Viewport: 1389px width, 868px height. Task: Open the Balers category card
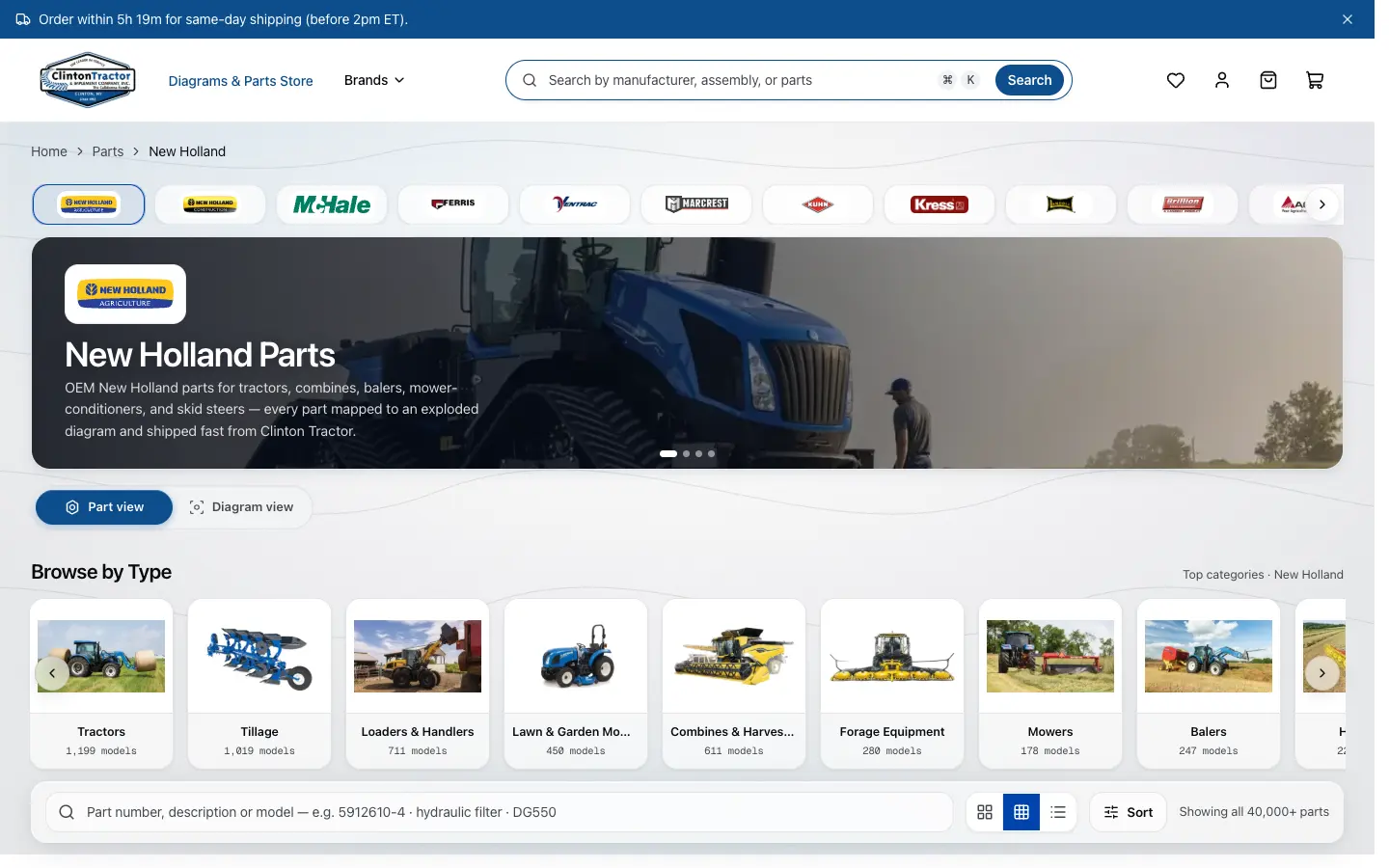click(1209, 684)
